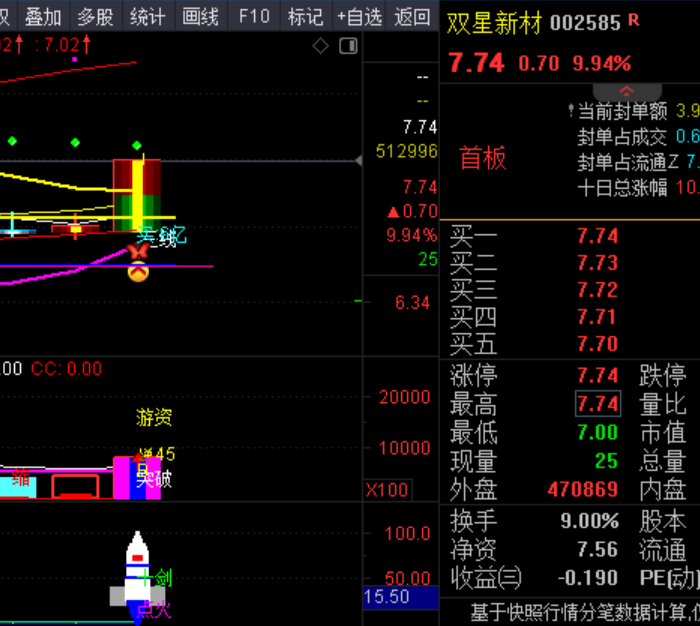Click the 15.50 highlighted axis value

[x=401, y=597]
